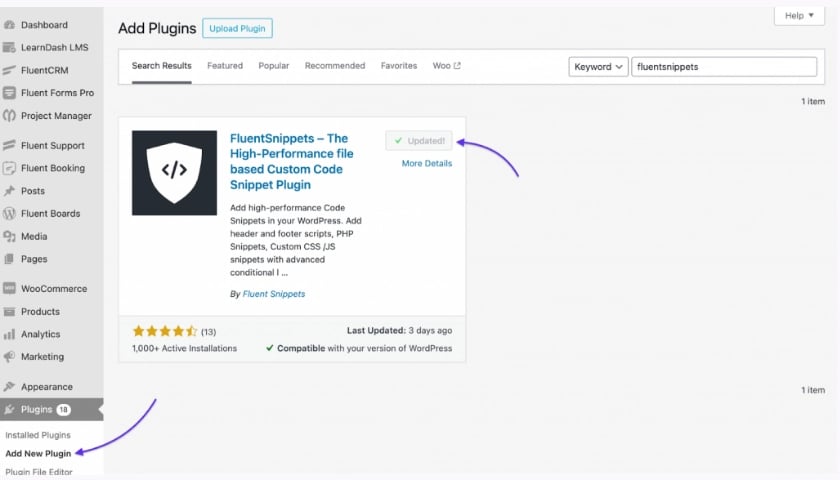840x480 pixels.
Task: Click the Fluent Forms Pro icon
Action: coord(9,93)
